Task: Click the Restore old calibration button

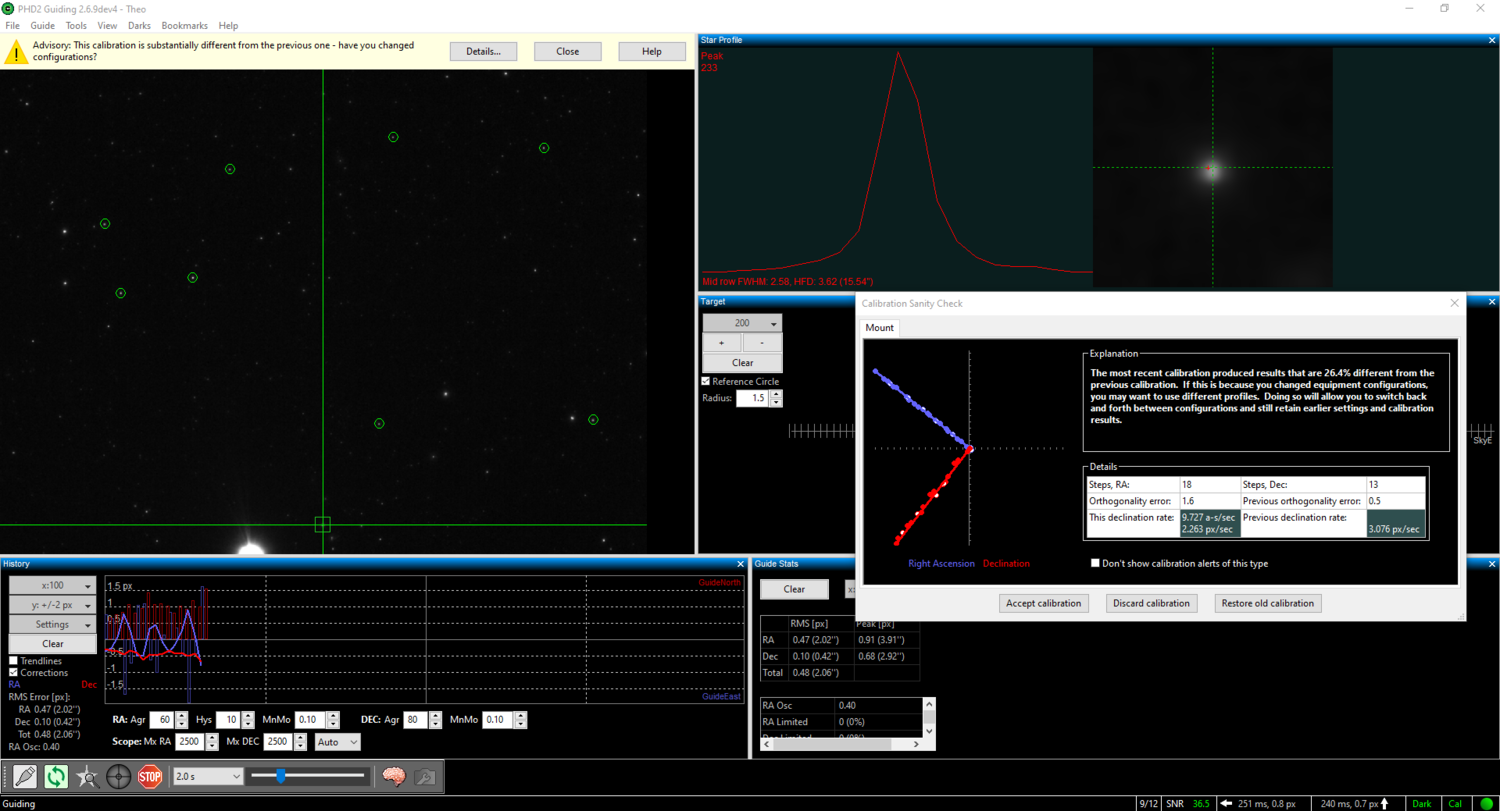Action: coord(1267,603)
